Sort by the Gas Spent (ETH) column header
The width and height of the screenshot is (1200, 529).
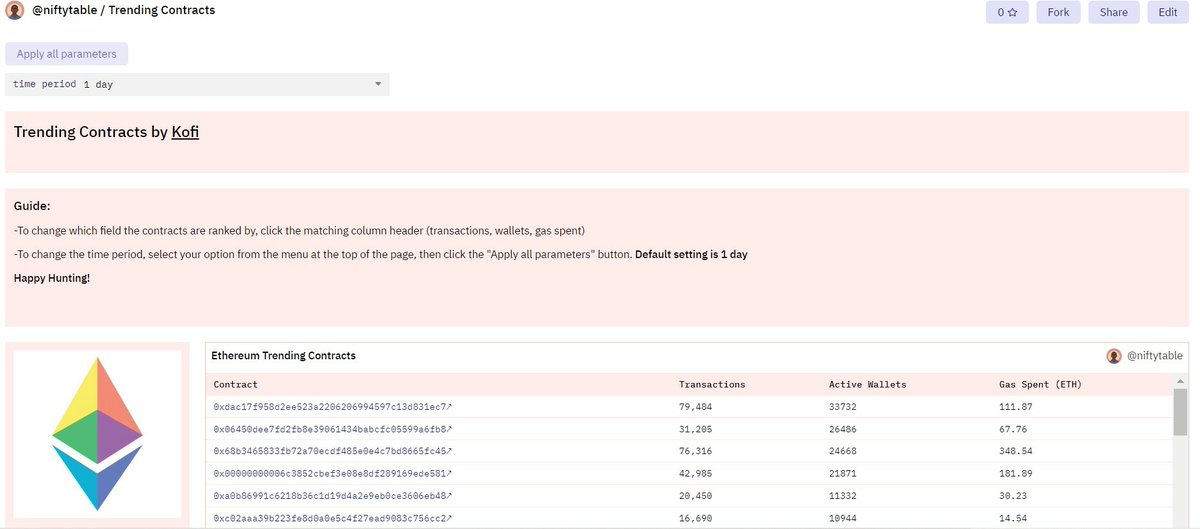pyautogui.click(x=1040, y=384)
